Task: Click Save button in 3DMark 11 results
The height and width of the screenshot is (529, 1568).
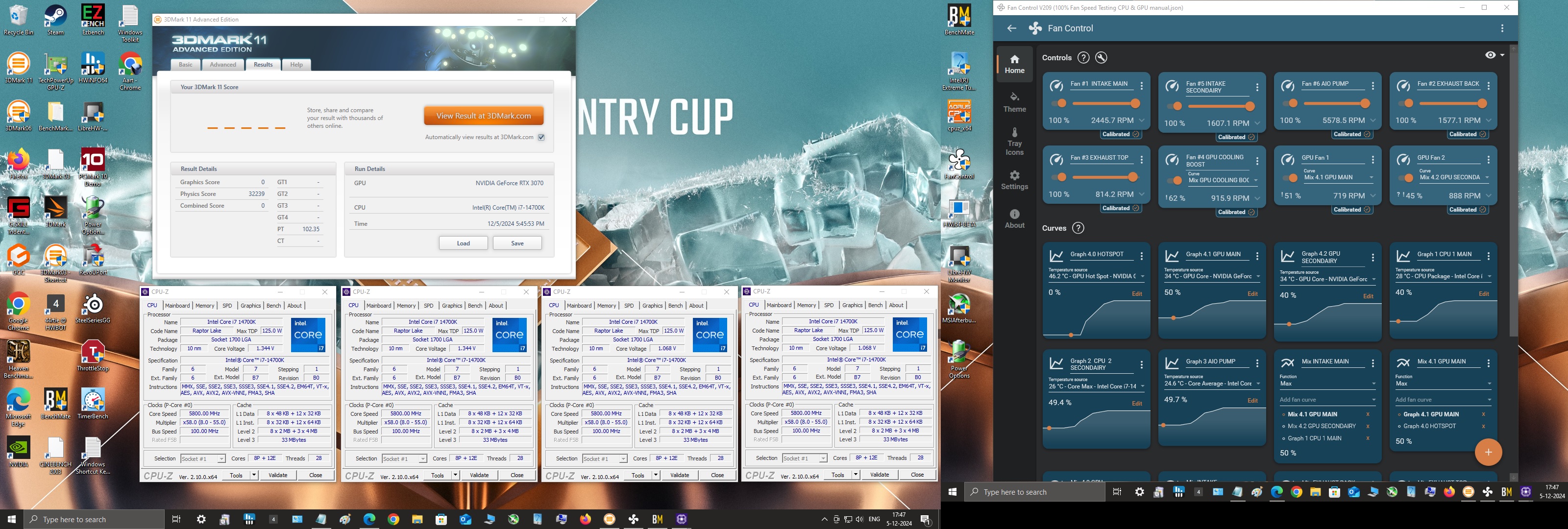Action: pyautogui.click(x=517, y=243)
